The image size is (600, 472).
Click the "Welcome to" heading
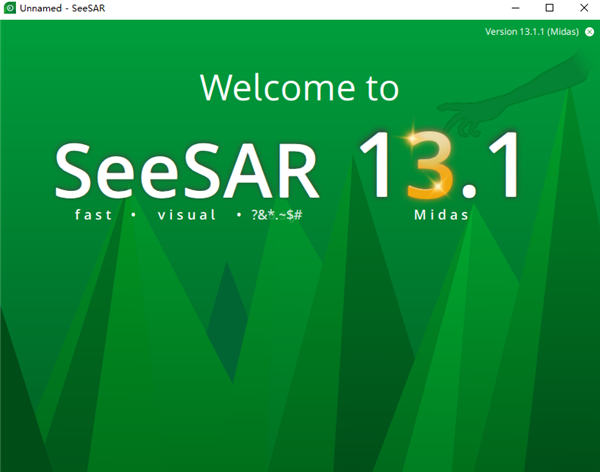tap(299, 86)
